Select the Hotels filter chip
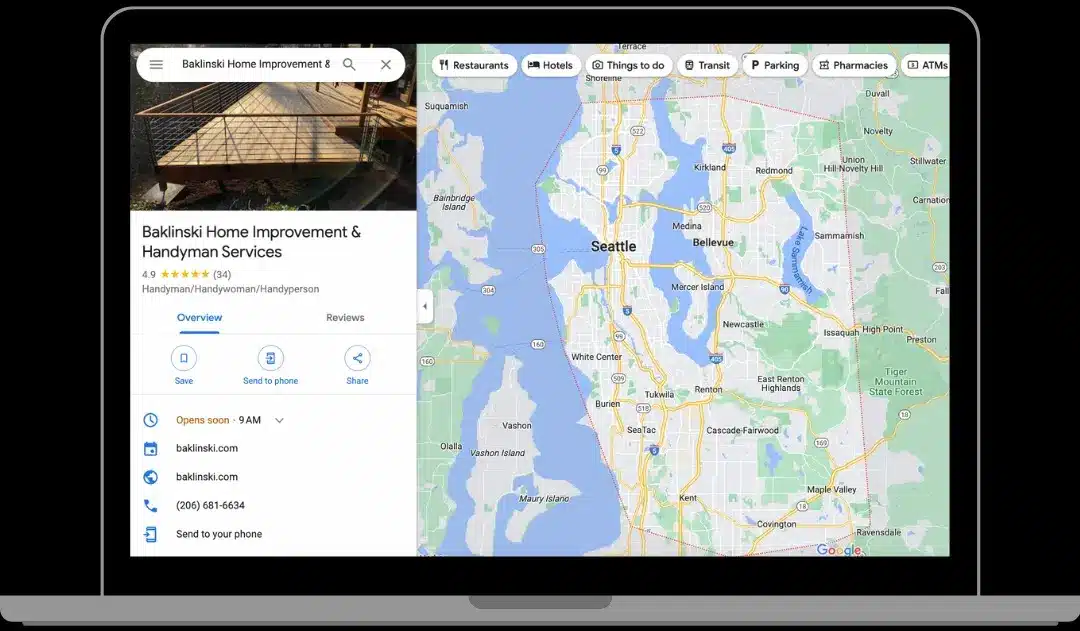 (550, 65)
